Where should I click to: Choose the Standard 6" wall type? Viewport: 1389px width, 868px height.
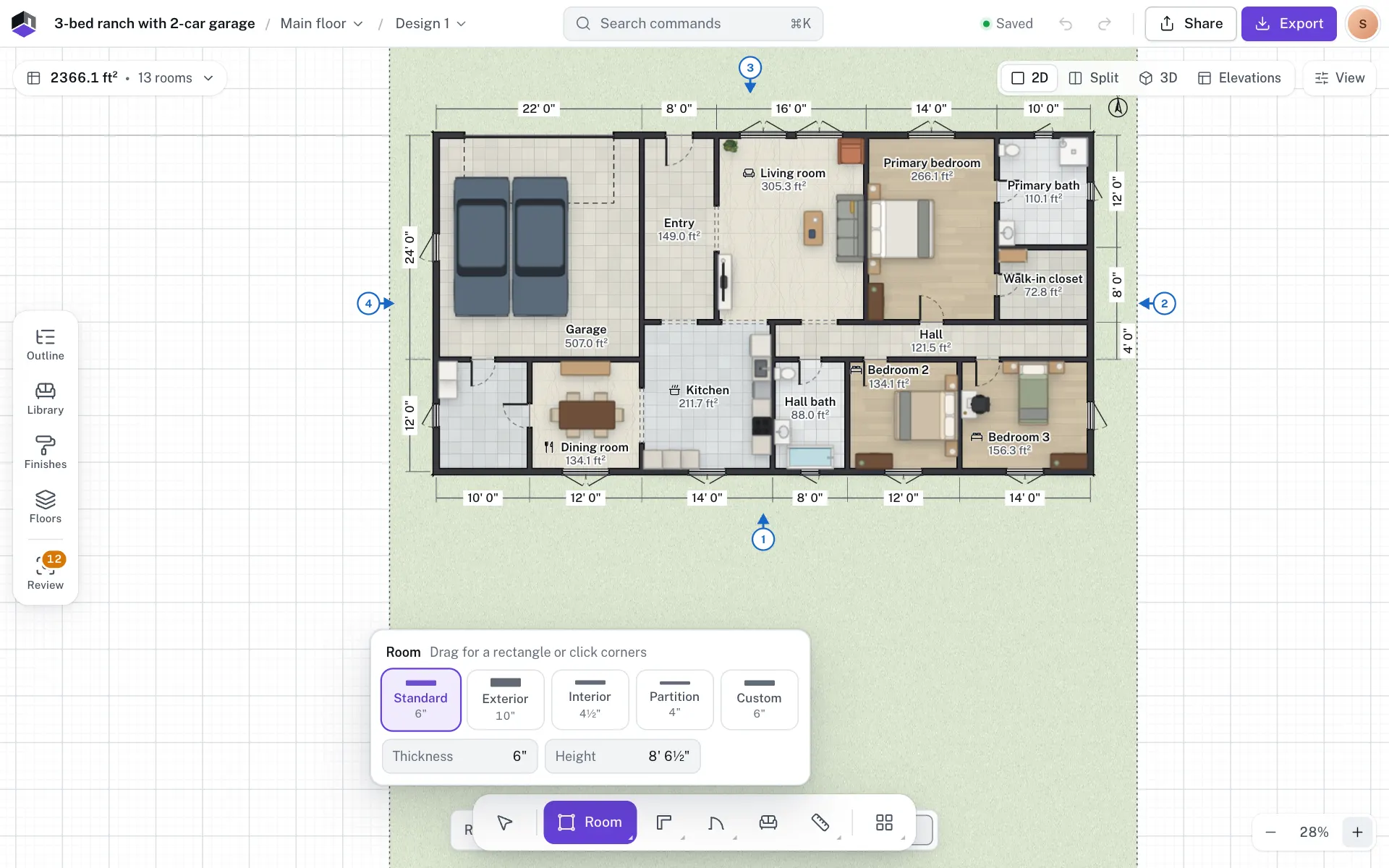pos(421,699)
